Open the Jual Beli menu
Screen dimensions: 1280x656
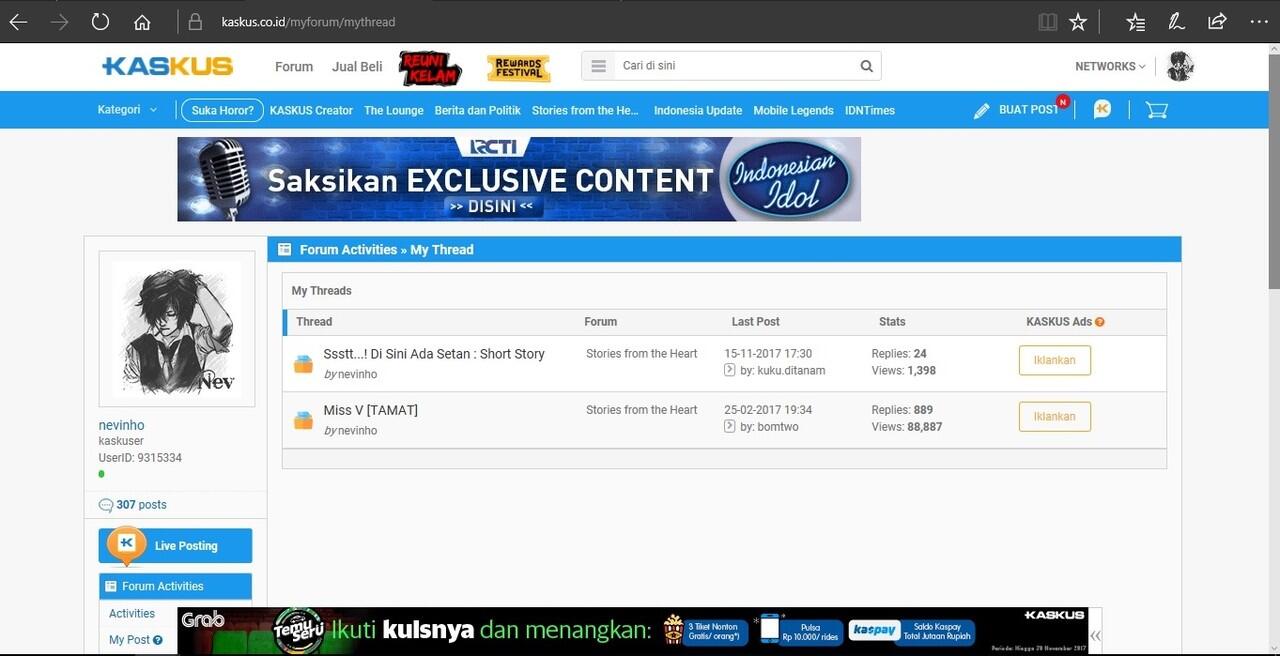(357, 67)
